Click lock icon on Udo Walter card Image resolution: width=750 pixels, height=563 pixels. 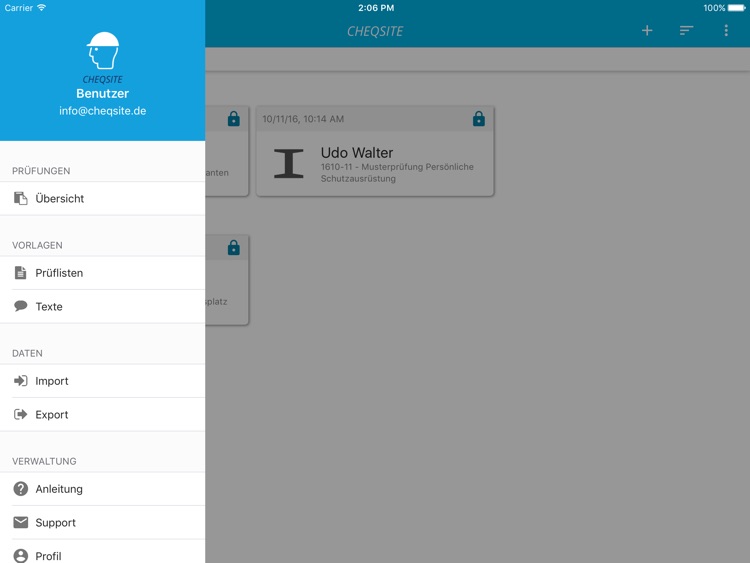[479, 119]
